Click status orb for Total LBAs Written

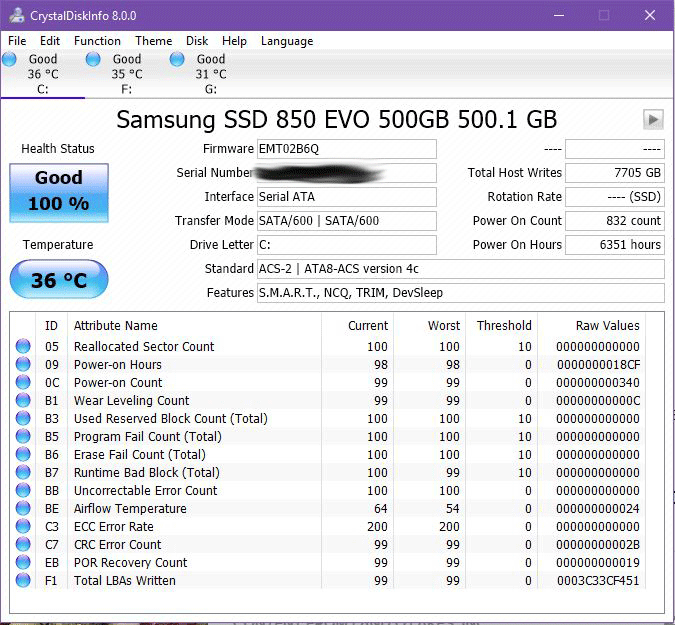pyautogui.click(x=23, y=580)
